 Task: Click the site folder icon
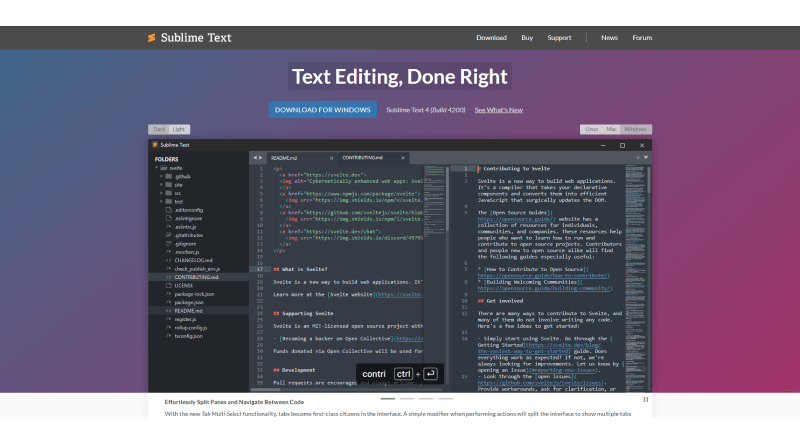point(168,185)
